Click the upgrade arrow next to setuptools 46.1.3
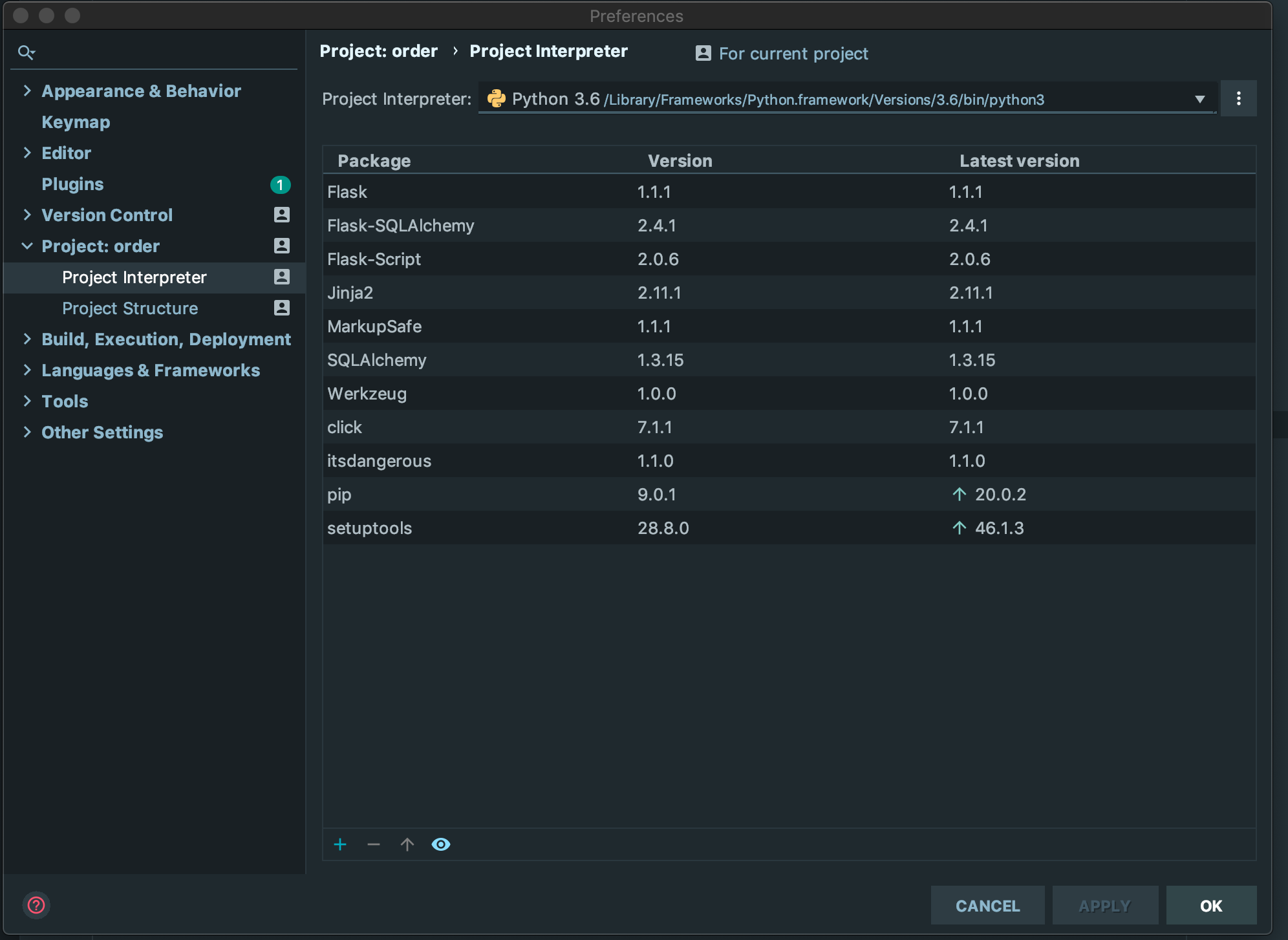Viewport: 1288px width, 940px height. click(960, 528)
